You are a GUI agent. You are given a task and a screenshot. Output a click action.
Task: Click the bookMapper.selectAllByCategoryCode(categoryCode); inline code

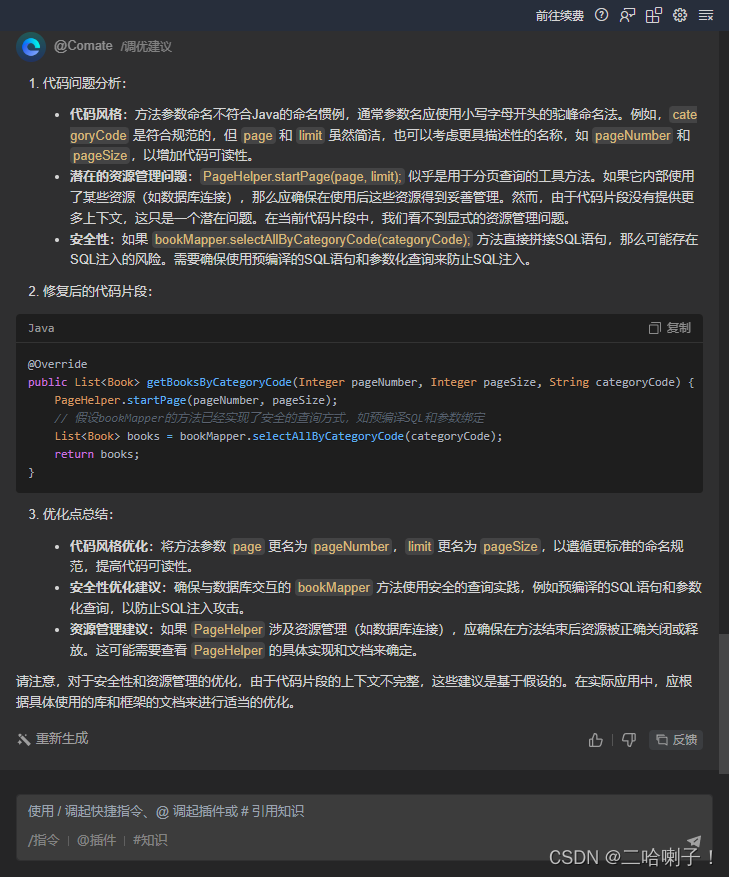click(x=313, y=239)
